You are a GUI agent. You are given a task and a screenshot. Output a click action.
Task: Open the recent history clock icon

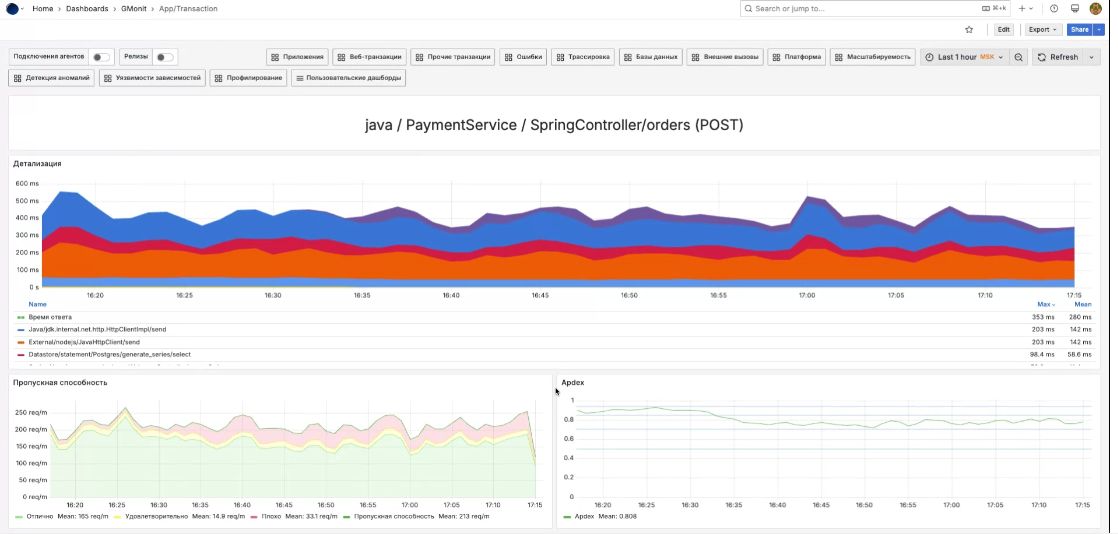click(1053, 8)
